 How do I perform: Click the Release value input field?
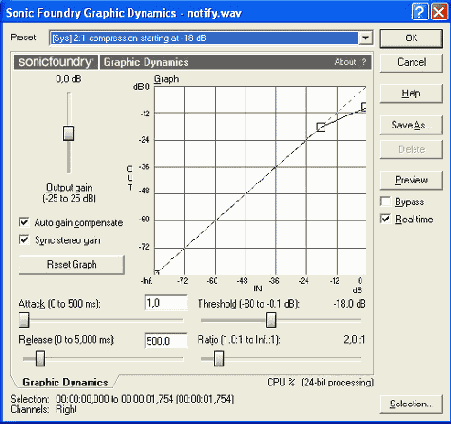(x=166, y=341)
